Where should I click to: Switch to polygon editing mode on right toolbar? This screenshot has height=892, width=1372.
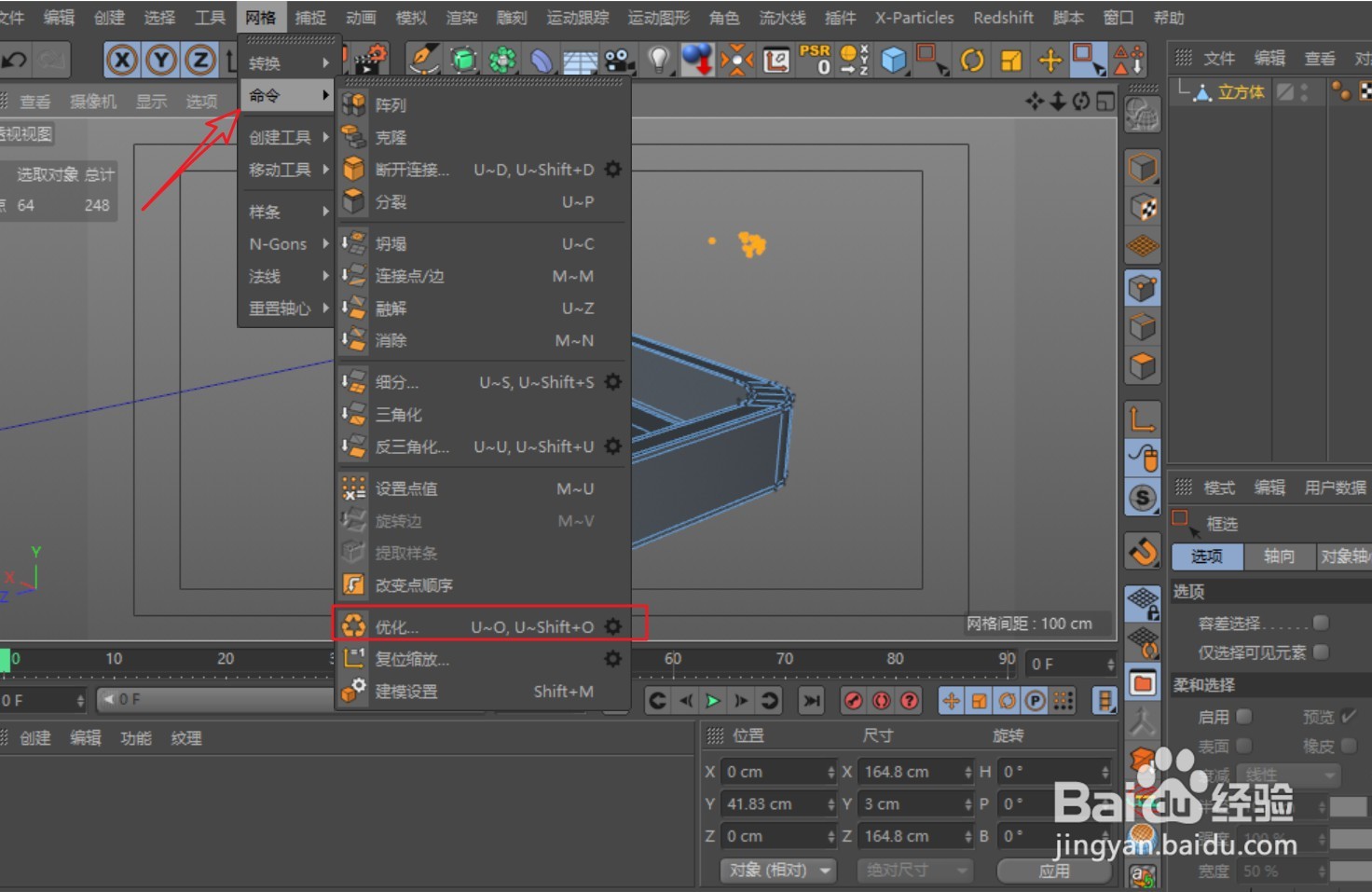1143,365
